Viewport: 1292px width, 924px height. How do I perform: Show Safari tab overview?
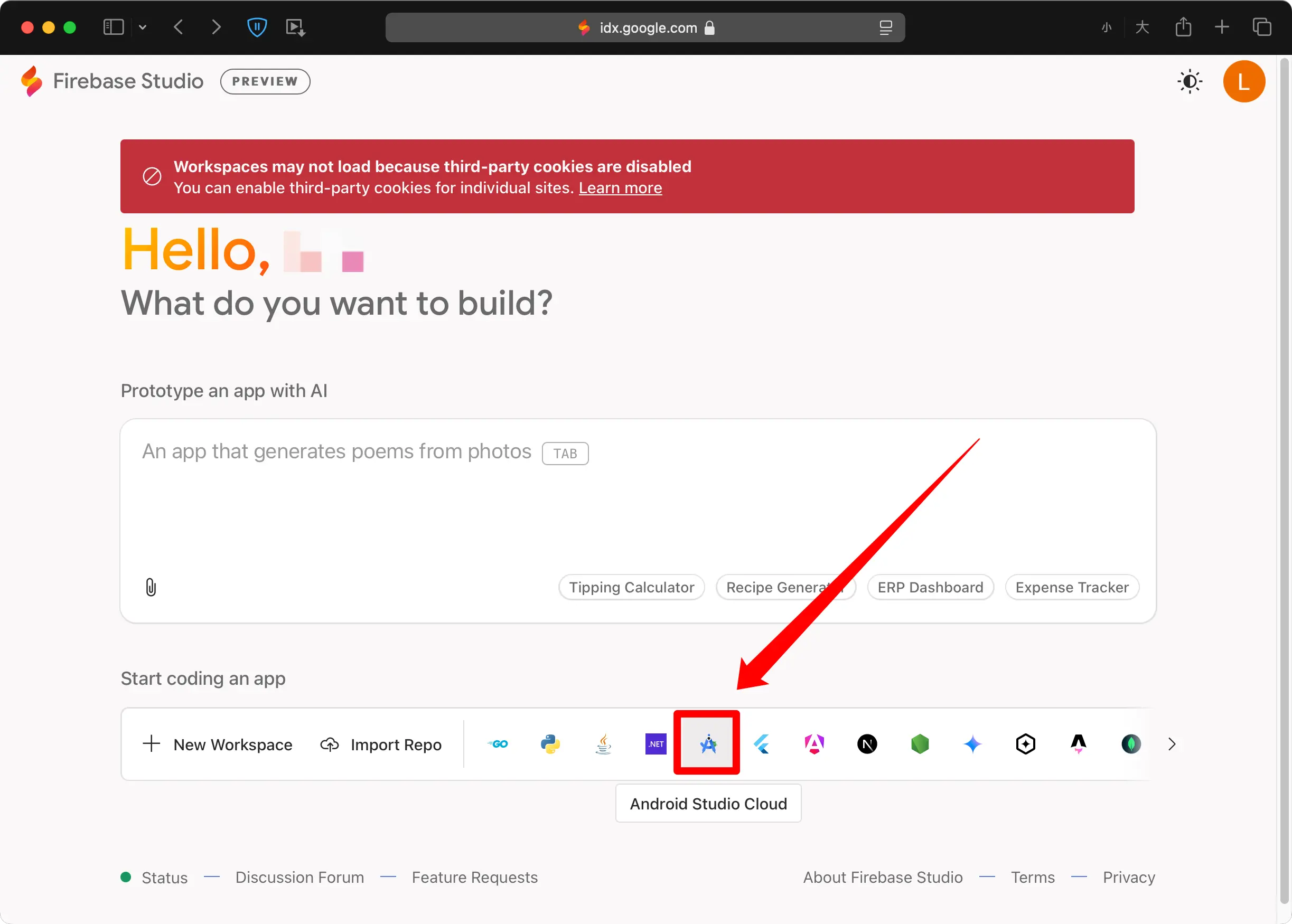(1261, 27)
